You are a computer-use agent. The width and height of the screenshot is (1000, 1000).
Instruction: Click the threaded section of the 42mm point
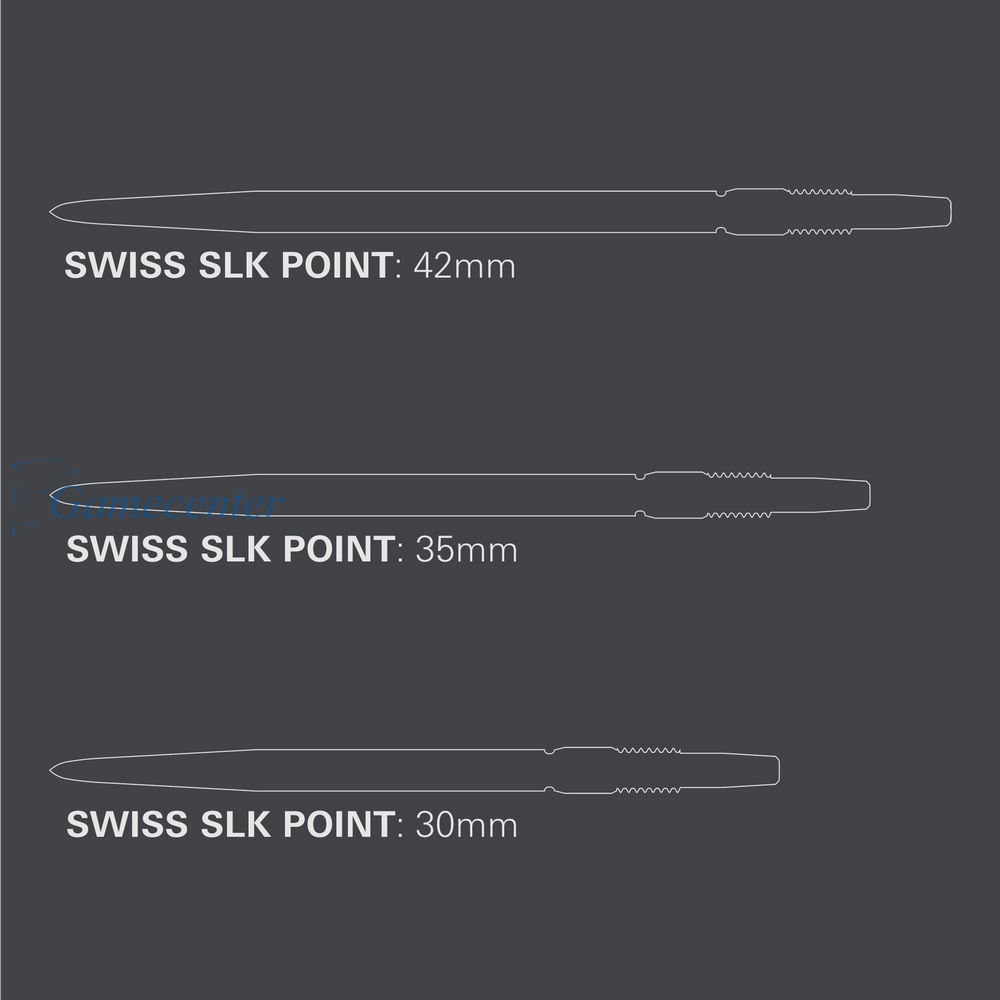[819, 211]
